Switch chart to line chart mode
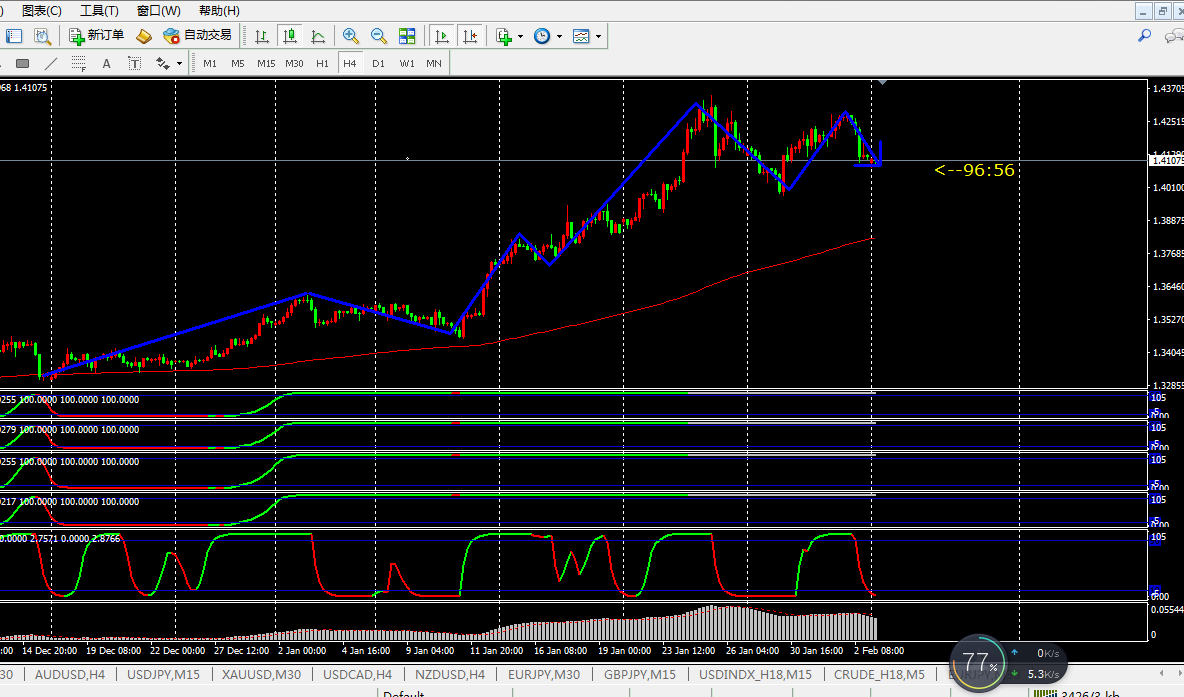The height and width of the screenshot is (697, 1184). point(318,35)
